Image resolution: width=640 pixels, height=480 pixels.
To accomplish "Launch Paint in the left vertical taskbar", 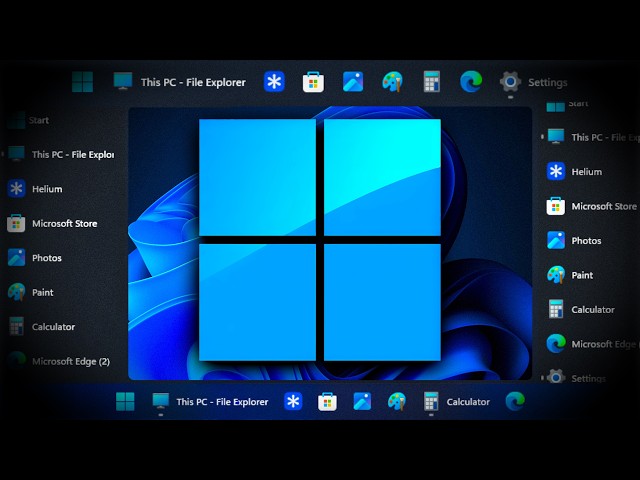I will click(x=31, y=292).
